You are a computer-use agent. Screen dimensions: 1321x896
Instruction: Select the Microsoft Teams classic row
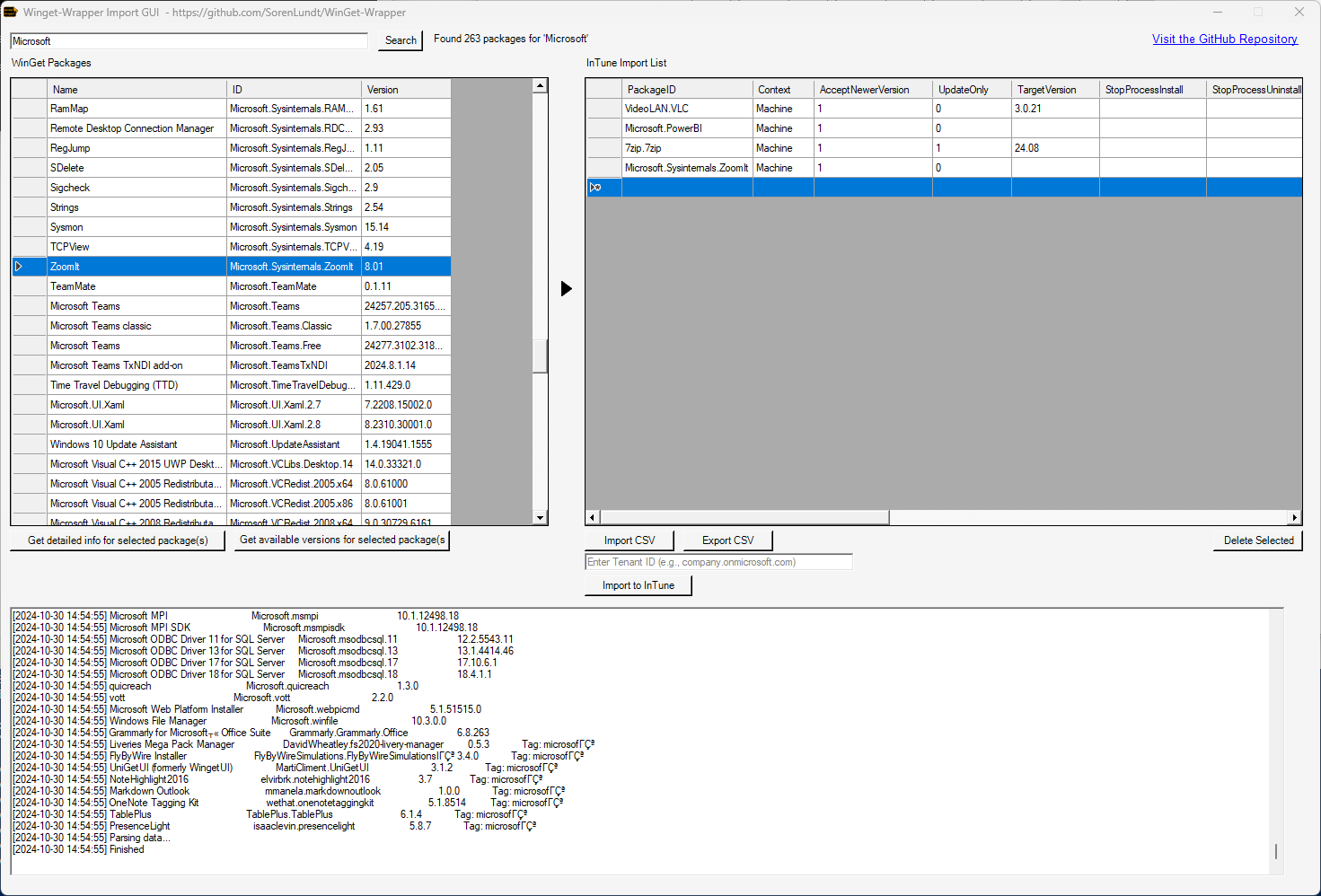tap(231, 326)
